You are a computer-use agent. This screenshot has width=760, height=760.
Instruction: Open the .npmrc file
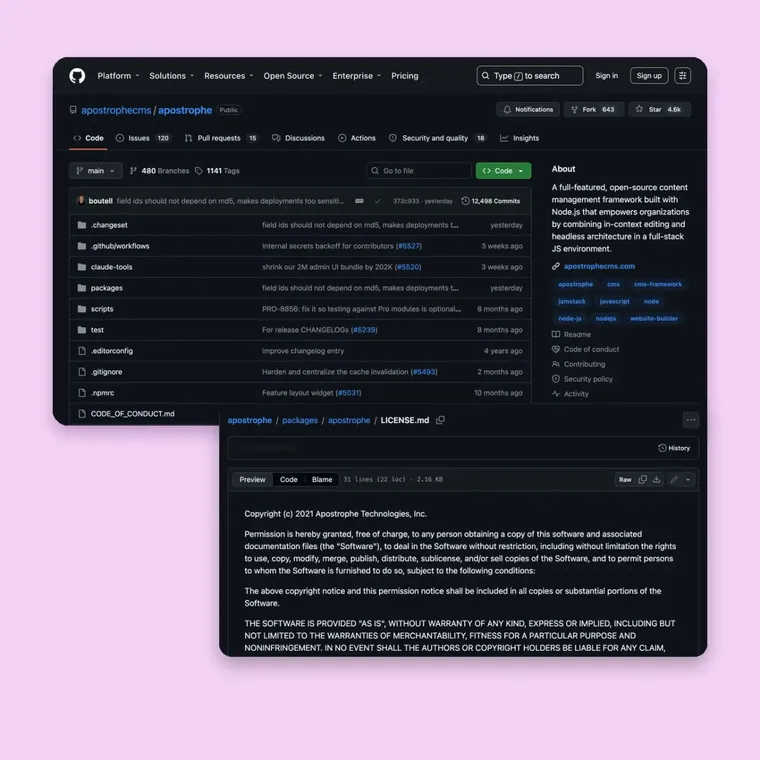point(102,393)
